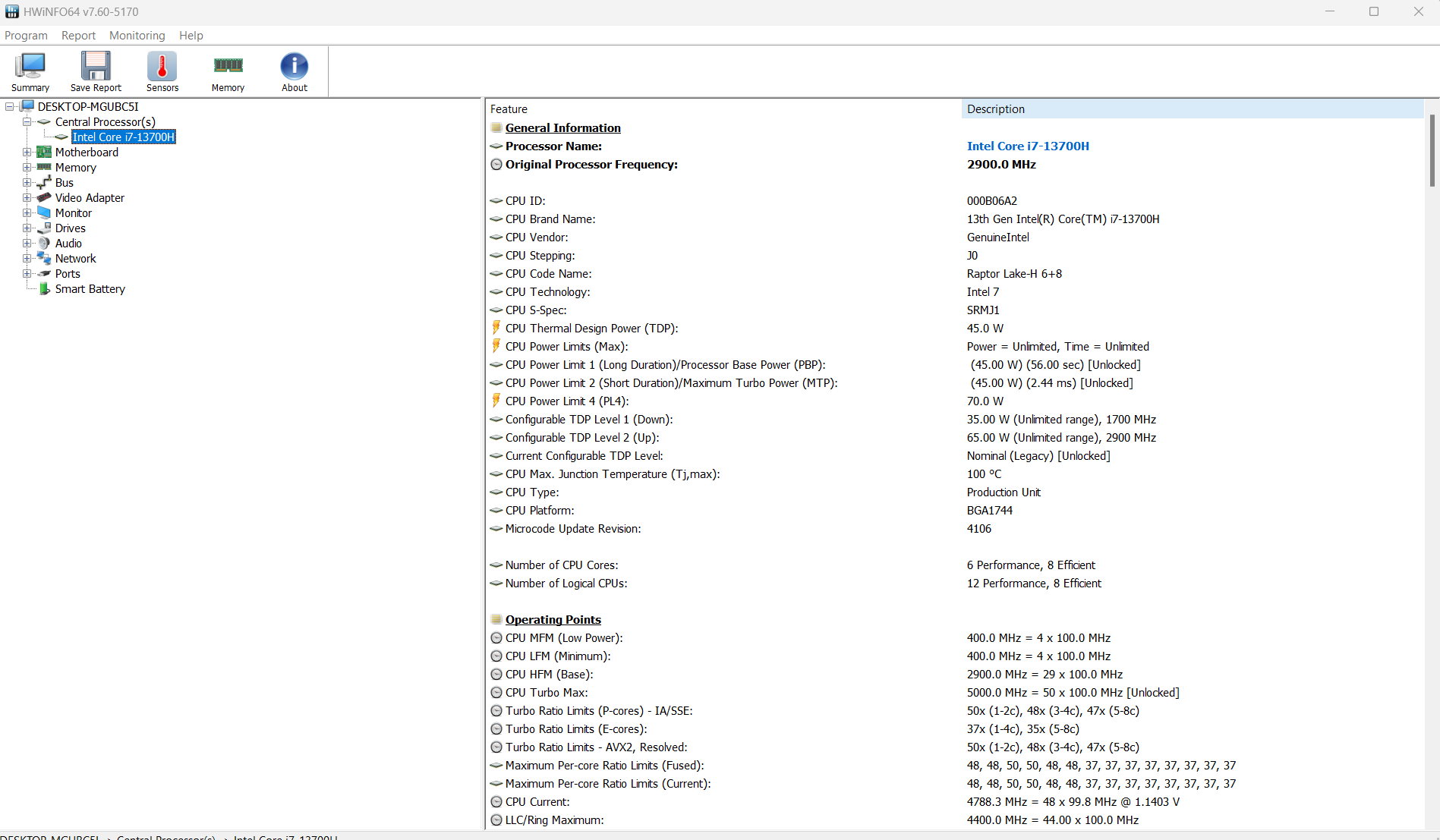Select the Motherboard tree label
Screen dimensions: 1440x840
[87, 152]
